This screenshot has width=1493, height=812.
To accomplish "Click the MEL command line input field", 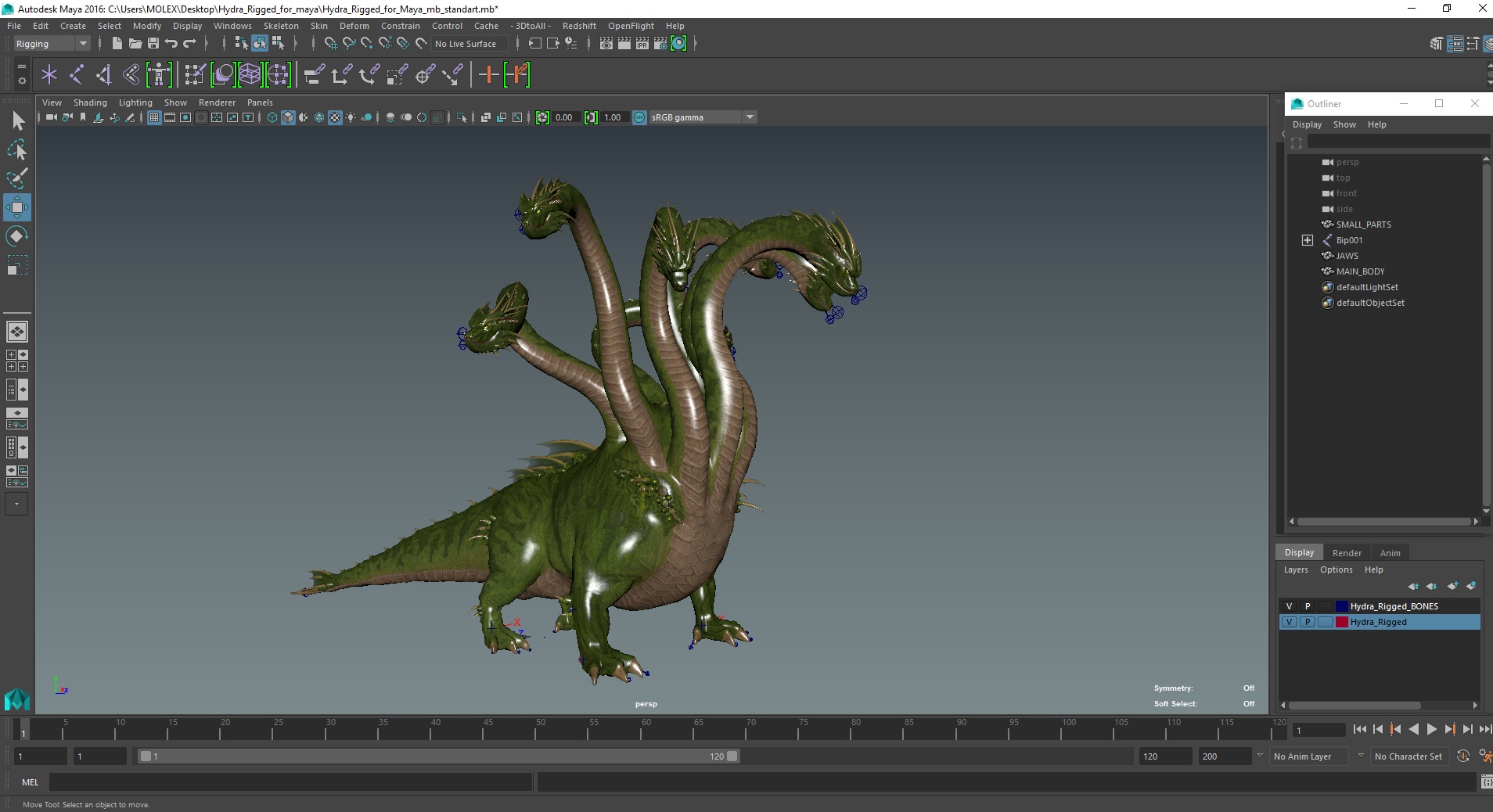I will tap(290, 781).
